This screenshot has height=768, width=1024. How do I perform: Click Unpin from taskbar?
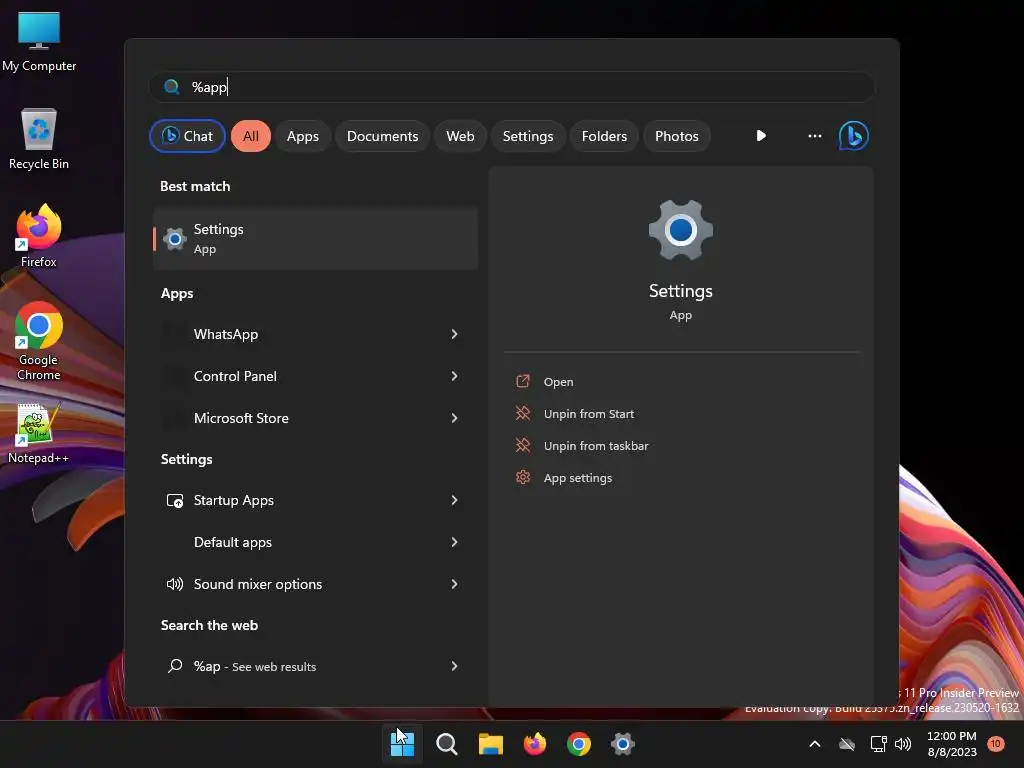[596, 446]
